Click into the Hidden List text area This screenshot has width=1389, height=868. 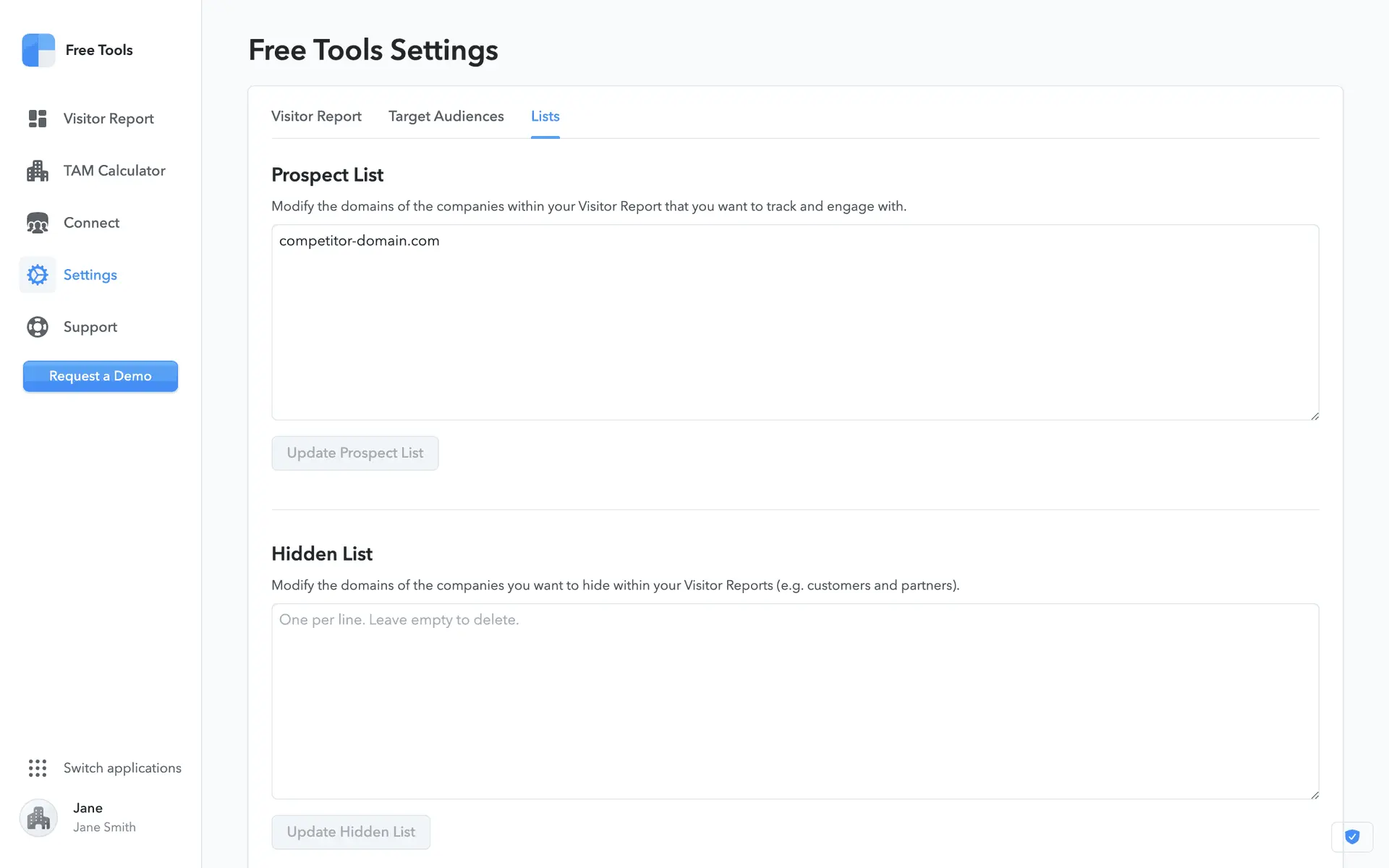pyautogui.click(x=794, y=702)
